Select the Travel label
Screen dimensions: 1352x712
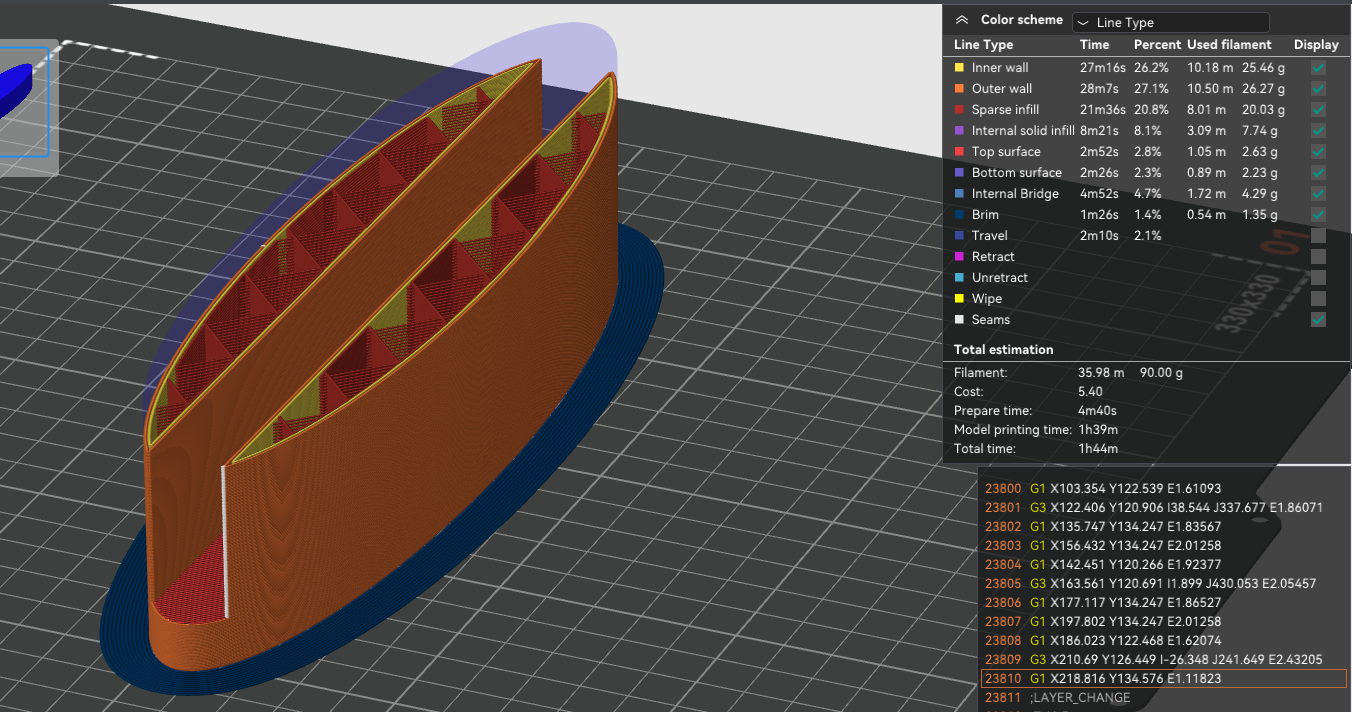[990, 236]
